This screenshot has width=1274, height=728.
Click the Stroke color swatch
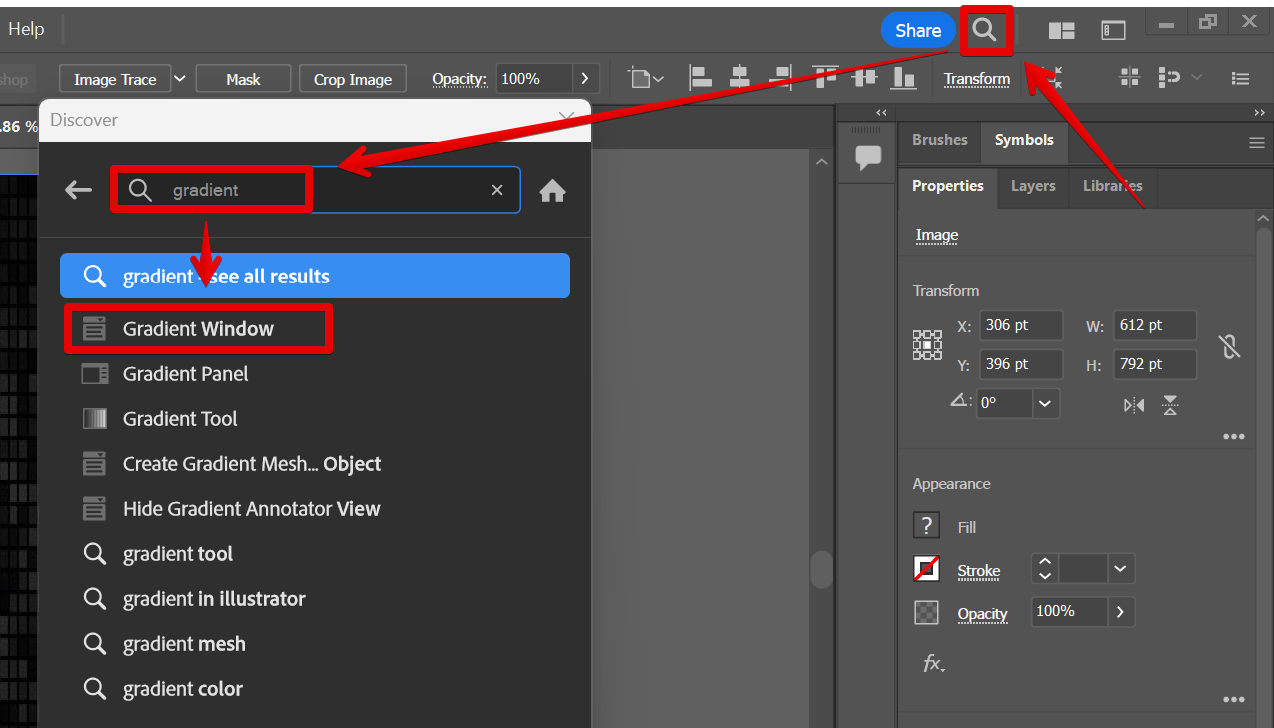927,569
